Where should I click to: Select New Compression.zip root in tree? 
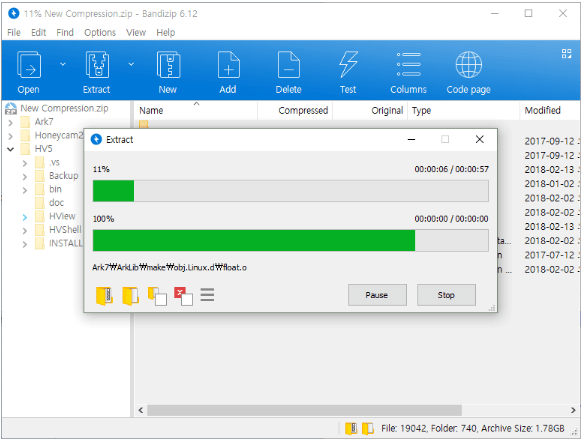64,108
